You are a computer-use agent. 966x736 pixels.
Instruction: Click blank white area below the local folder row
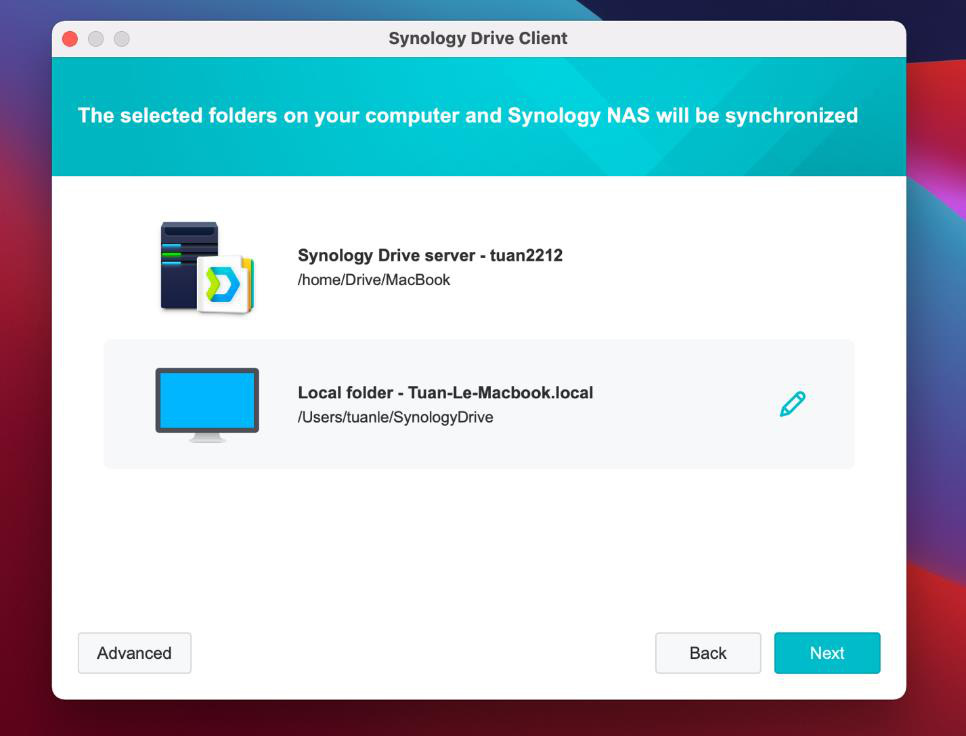click(x=480, y=540)
